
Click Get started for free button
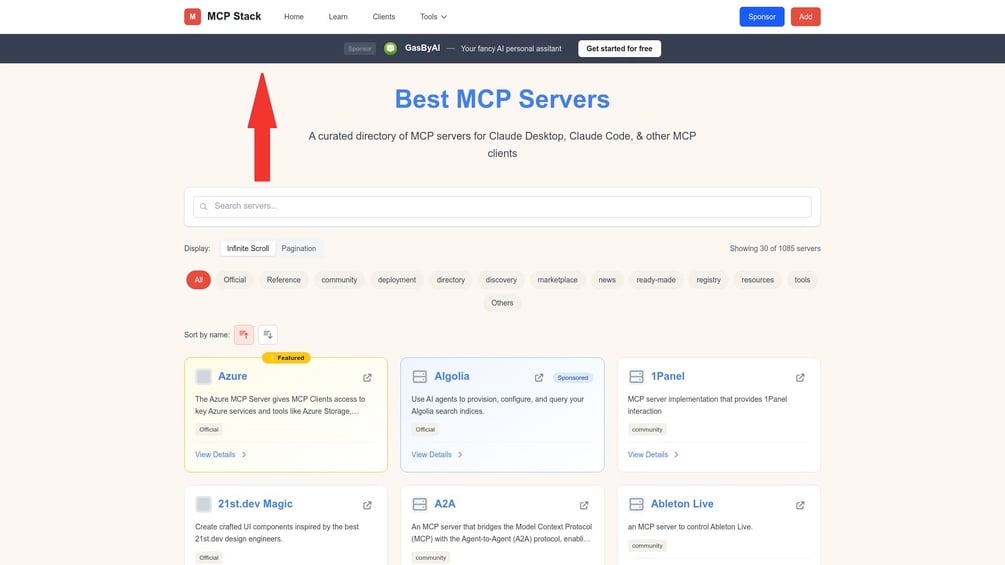tap(619, 49)
